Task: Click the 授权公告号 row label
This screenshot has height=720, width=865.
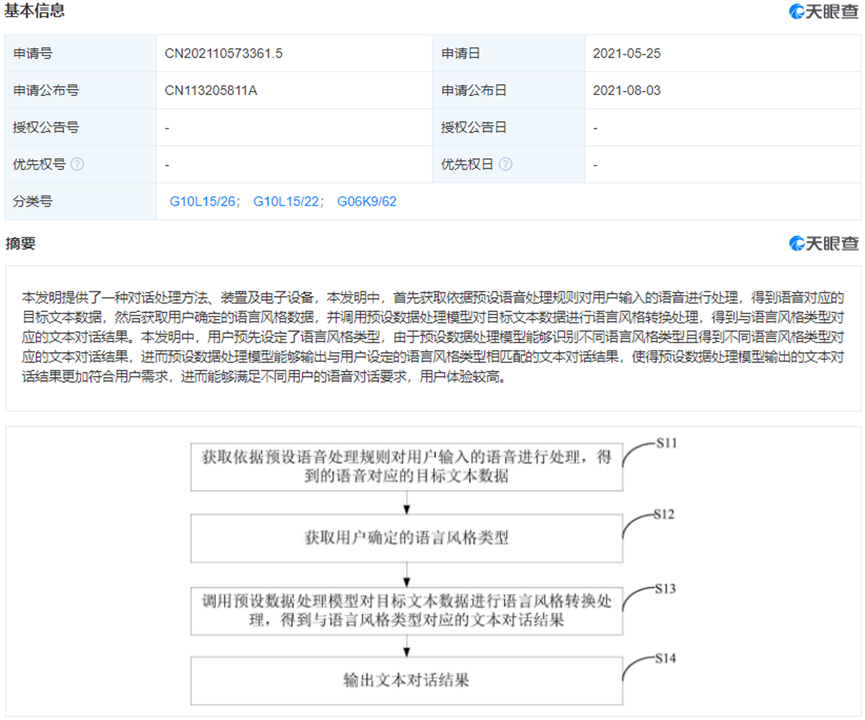Action: point(46,127)
